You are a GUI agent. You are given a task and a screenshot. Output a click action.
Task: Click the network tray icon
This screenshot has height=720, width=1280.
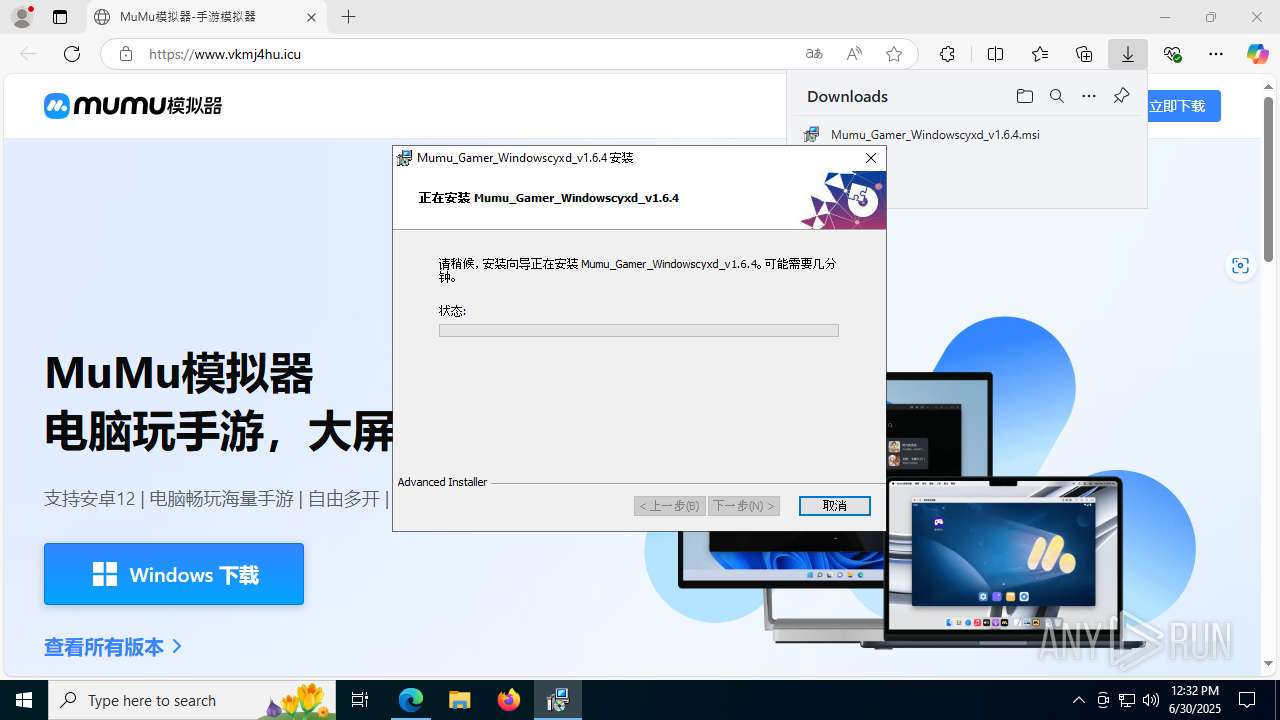tap(1126, 700)
